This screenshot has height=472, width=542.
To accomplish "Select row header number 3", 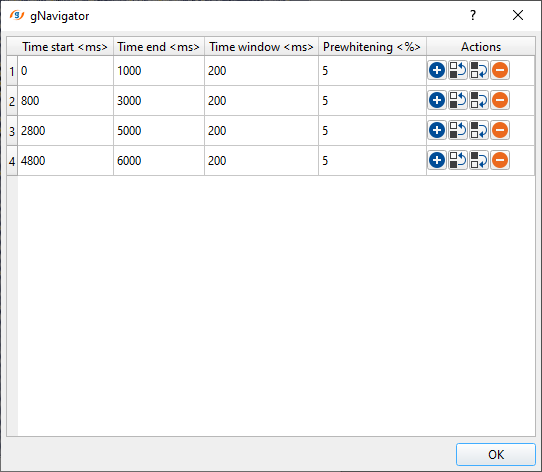I will click(12, 131).
